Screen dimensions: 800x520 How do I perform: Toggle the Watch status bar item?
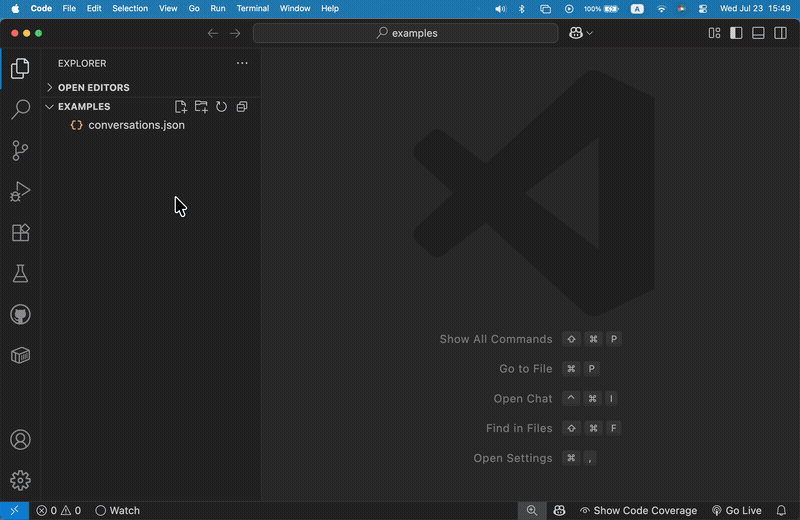coord(118,510)
